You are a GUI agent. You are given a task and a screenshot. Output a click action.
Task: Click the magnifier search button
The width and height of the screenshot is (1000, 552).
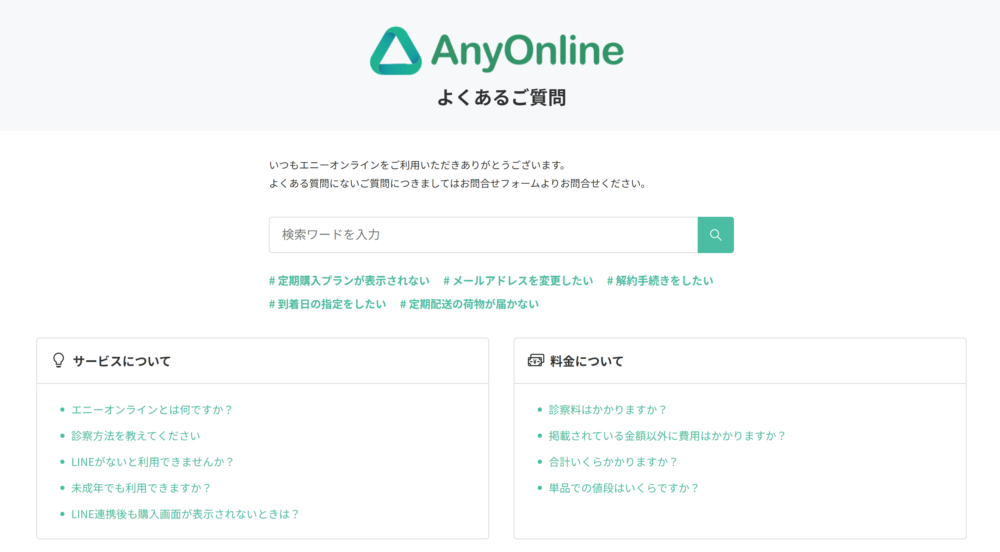(716, 235)
